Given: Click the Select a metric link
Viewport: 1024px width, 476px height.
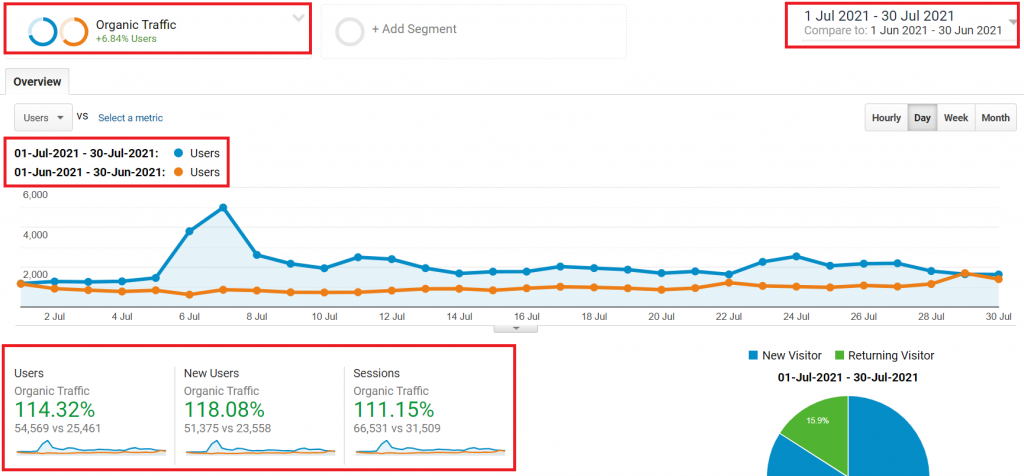Looking at the screenshot, I should click(x=131, y=118).
